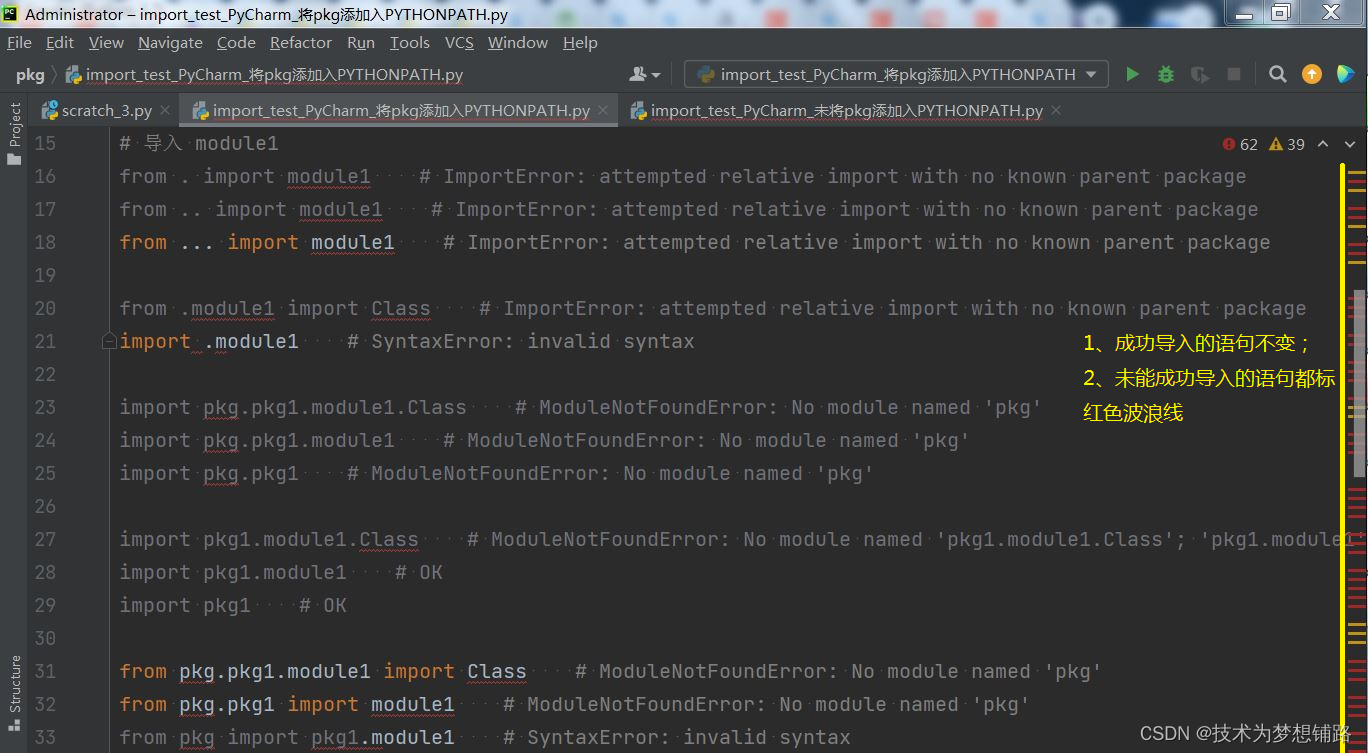1368x753 pixels.
Task: Click the PyCharm app icon in title bar
Action: pos(11,14)
